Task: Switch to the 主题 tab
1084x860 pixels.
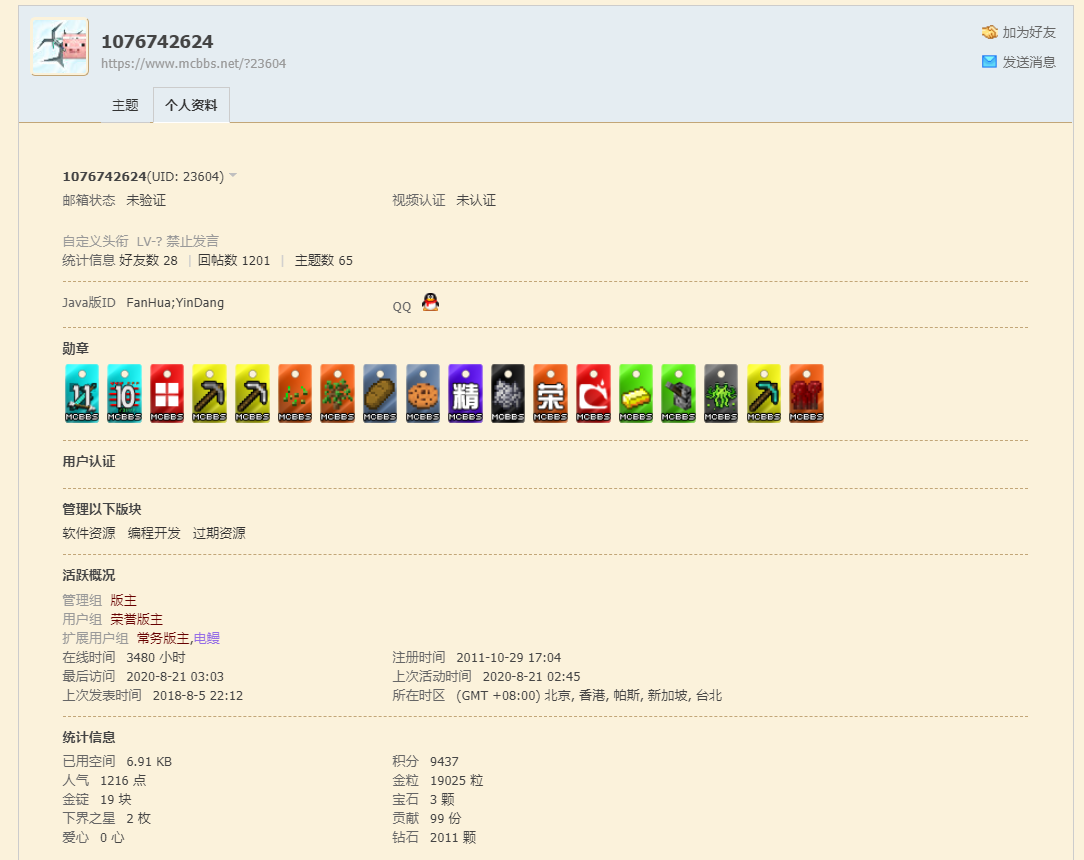Action: pyautogui.click(x=125, y=105)
